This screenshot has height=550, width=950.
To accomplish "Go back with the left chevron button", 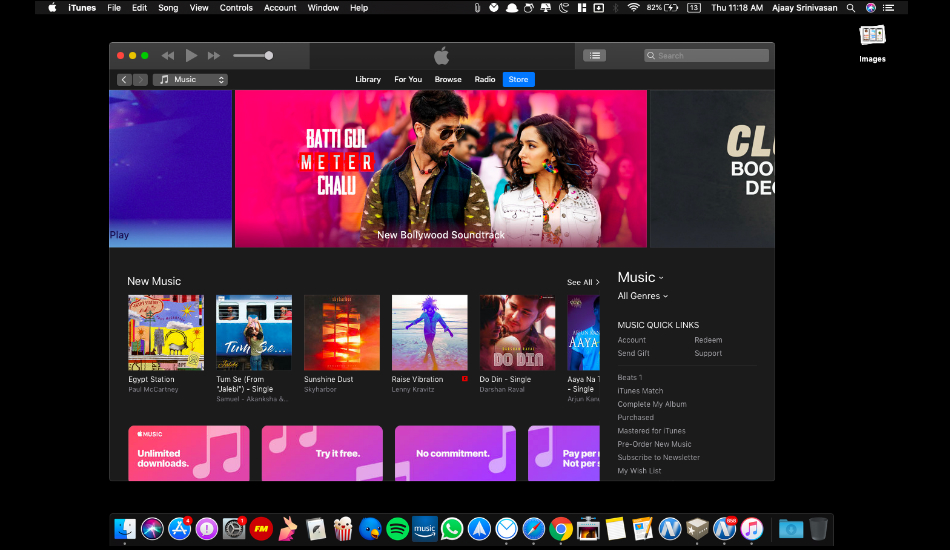I will [124, 79].
